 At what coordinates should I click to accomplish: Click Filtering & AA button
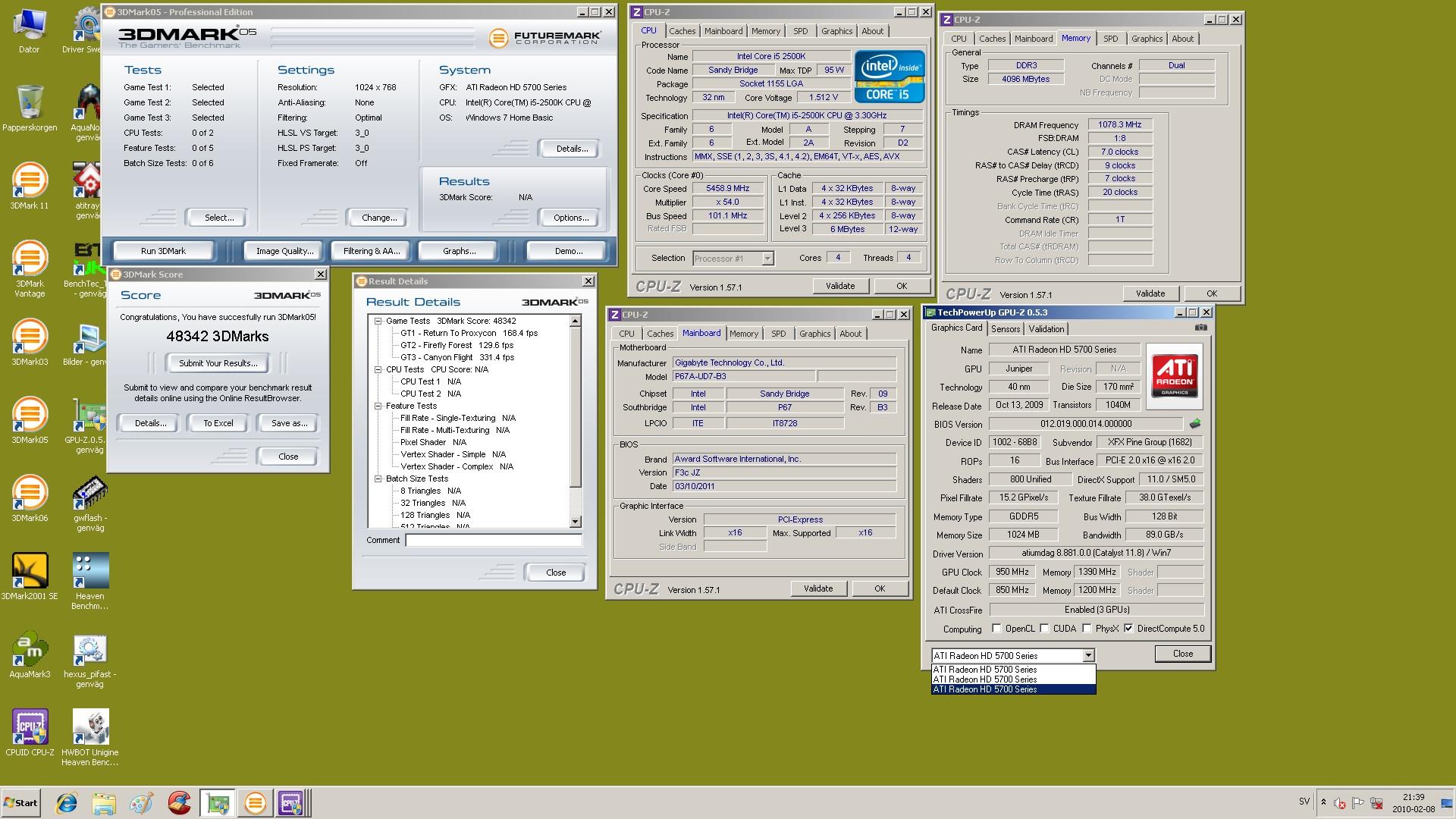(372, 251)
